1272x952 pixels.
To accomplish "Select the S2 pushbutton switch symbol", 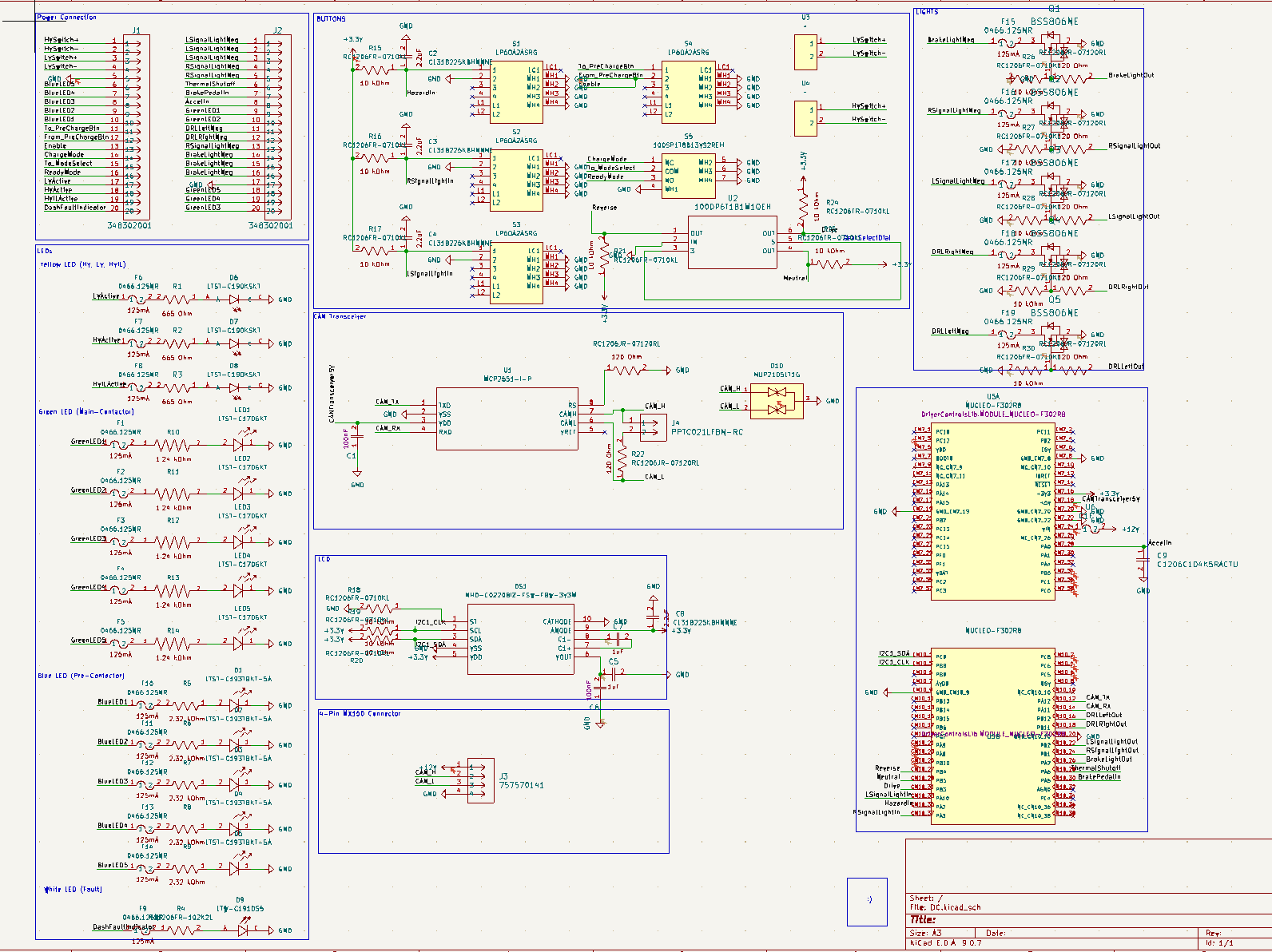I will 516,180.
